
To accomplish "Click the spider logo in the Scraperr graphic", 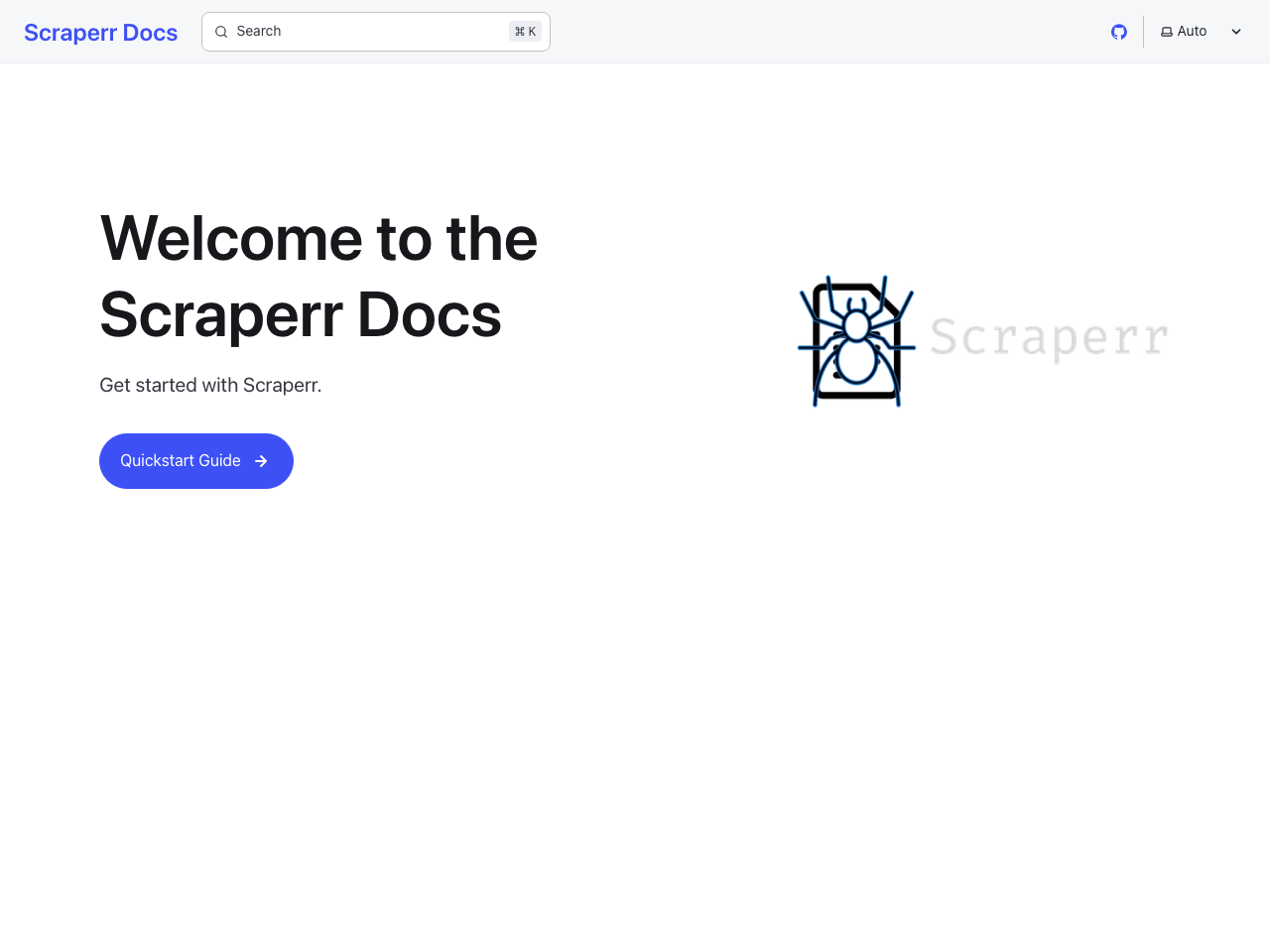I will [855, 341].
